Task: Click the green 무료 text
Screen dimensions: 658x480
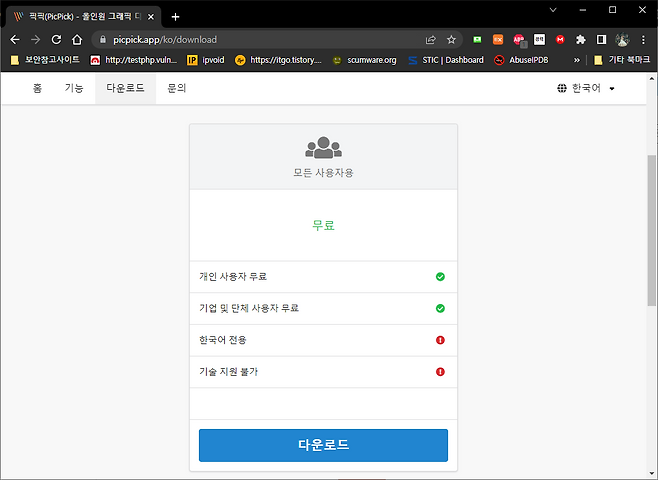Action: (x=323, y=225)
